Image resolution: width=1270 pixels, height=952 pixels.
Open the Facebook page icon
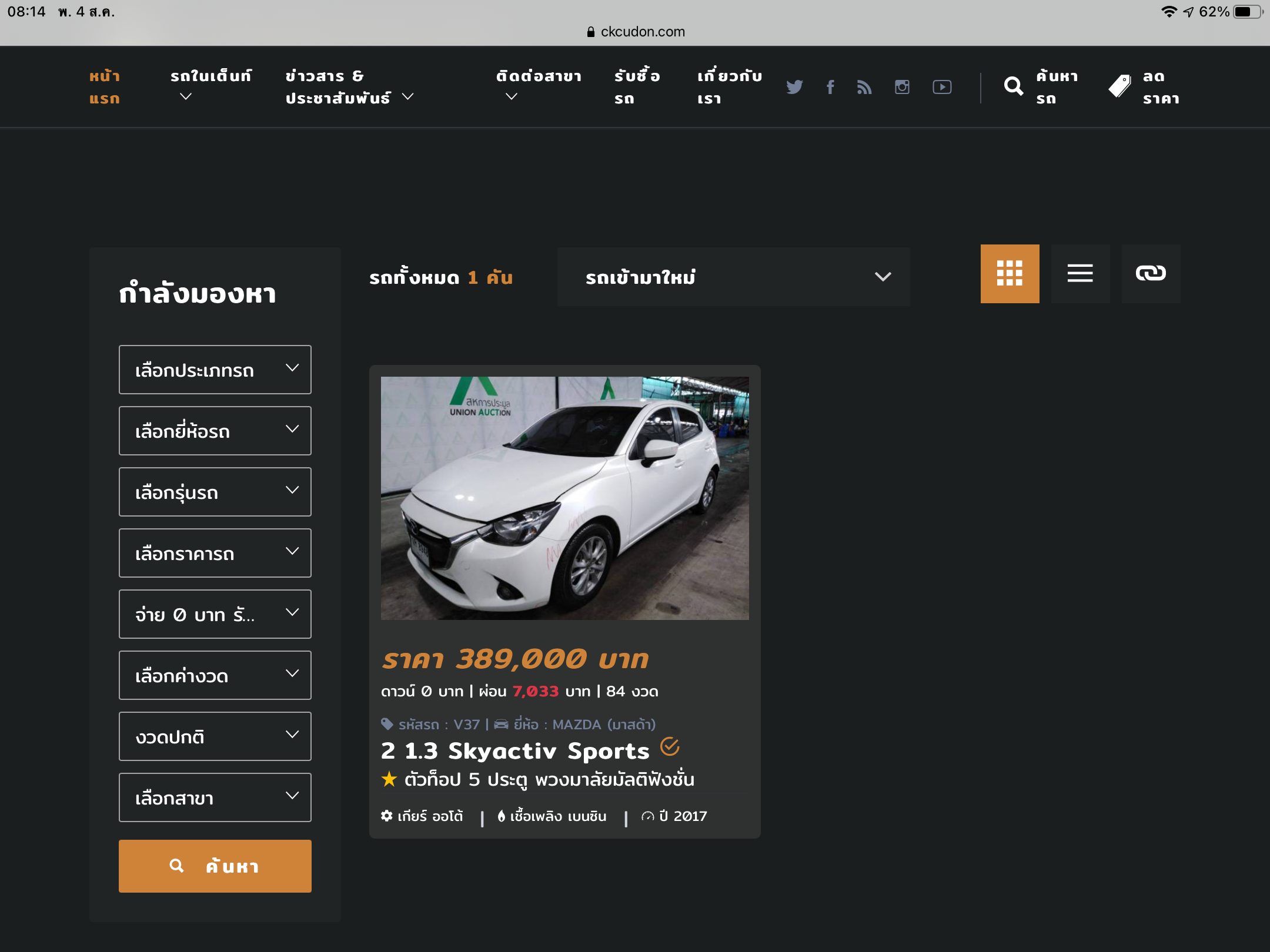click(x=830, y=87)
